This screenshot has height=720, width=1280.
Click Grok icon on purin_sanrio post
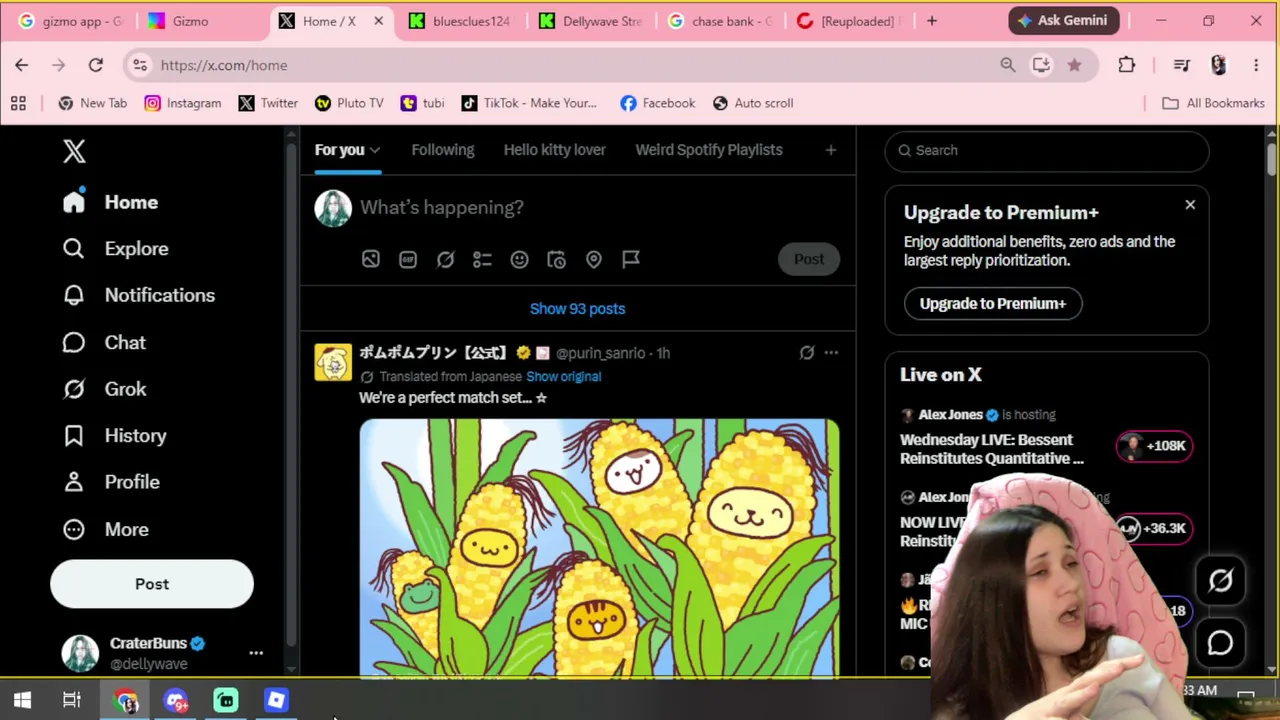807,353
